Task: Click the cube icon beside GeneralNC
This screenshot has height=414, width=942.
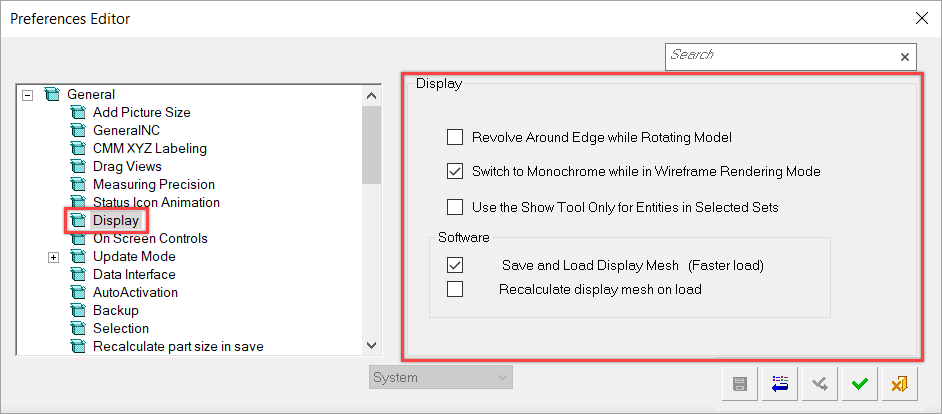Action: (x=79, y=130)
